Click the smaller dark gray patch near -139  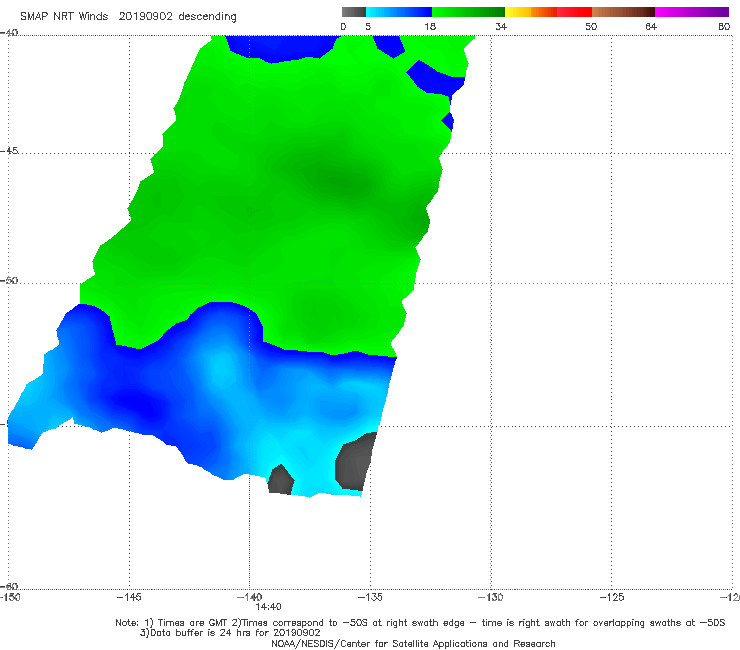(281, 480)
